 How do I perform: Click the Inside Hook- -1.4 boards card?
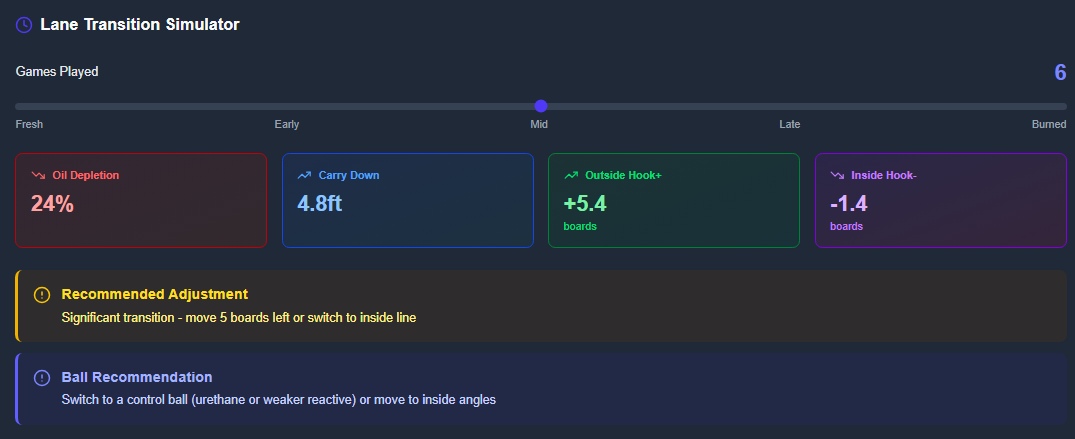pyautogui.click(x=940, y=200)
